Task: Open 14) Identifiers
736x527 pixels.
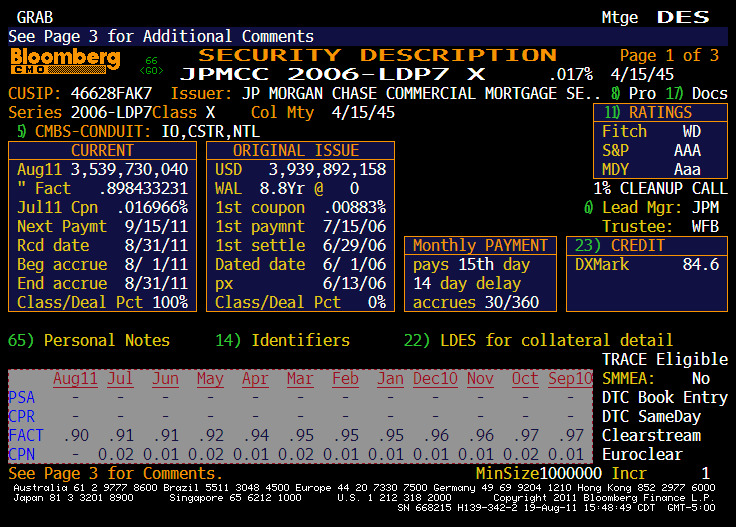Action: pos(283,340)
